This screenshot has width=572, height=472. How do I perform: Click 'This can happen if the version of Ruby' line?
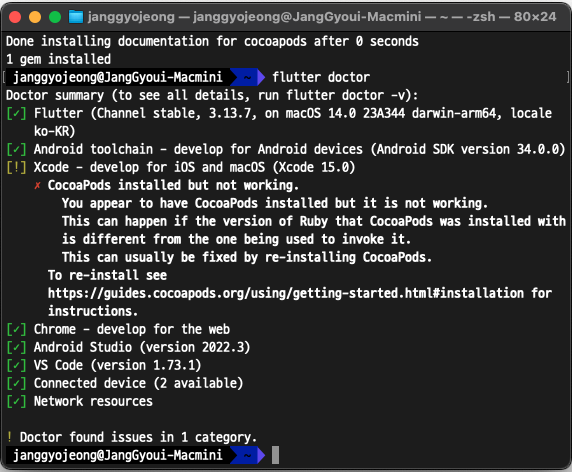[313, 221]
